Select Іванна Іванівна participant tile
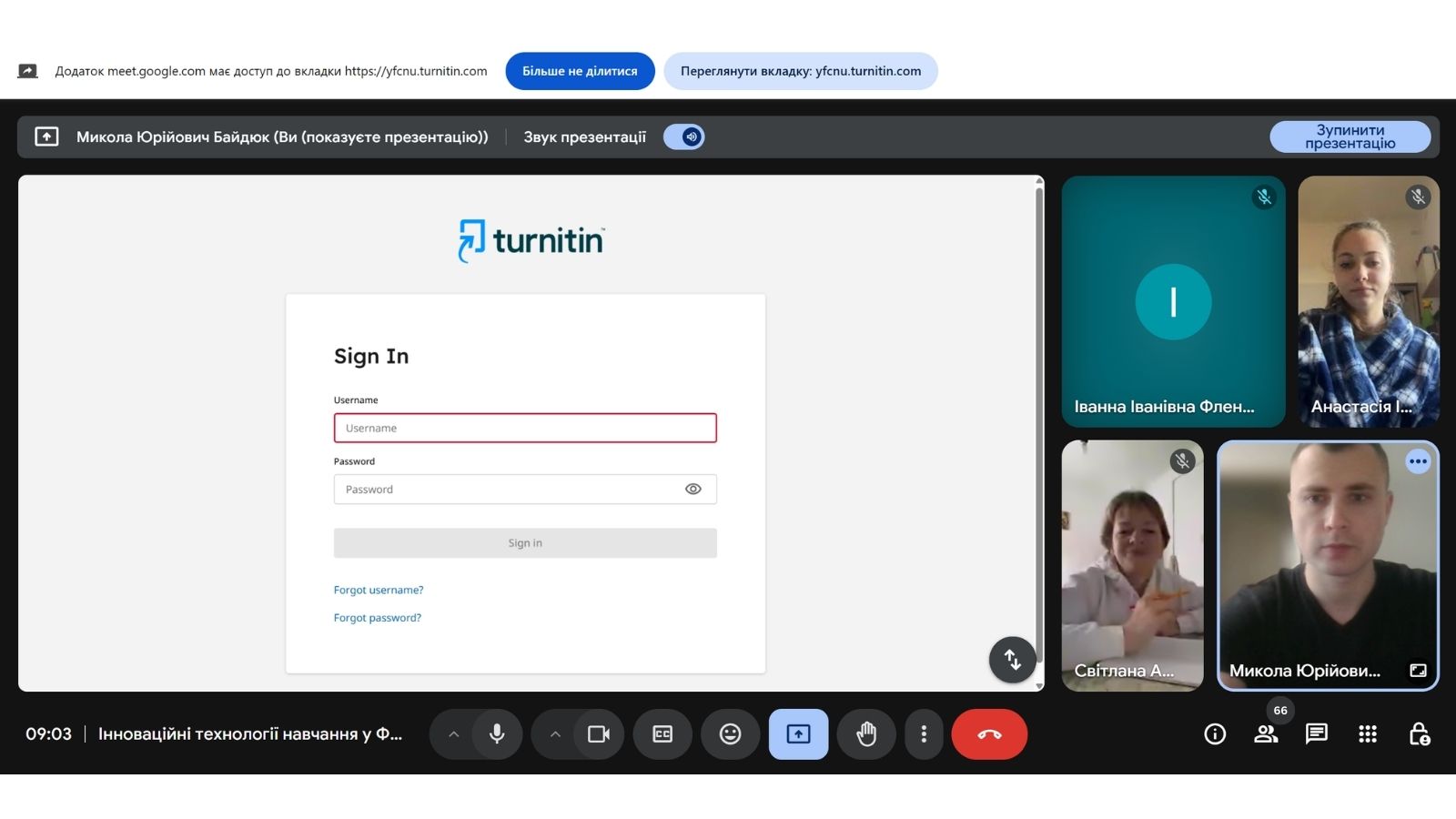Screen dimensions: 1456x819 click(x=1173, y=301)
